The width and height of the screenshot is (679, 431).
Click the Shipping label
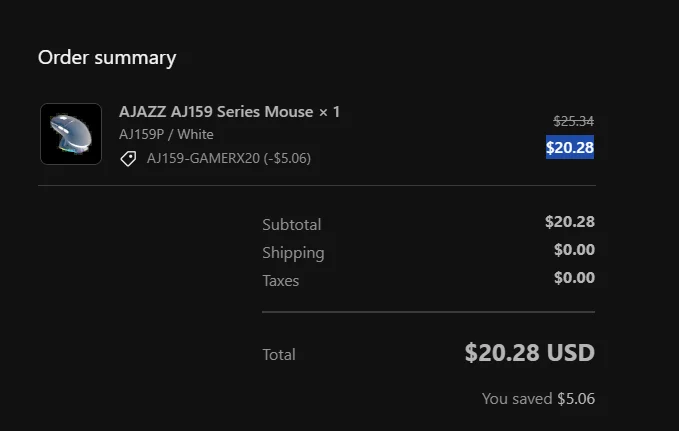[293, 253]
